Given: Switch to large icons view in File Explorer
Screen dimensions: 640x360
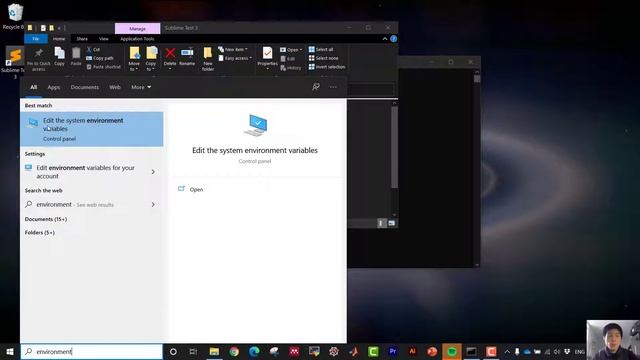Looking at the screenshot, I should [391, 223].
